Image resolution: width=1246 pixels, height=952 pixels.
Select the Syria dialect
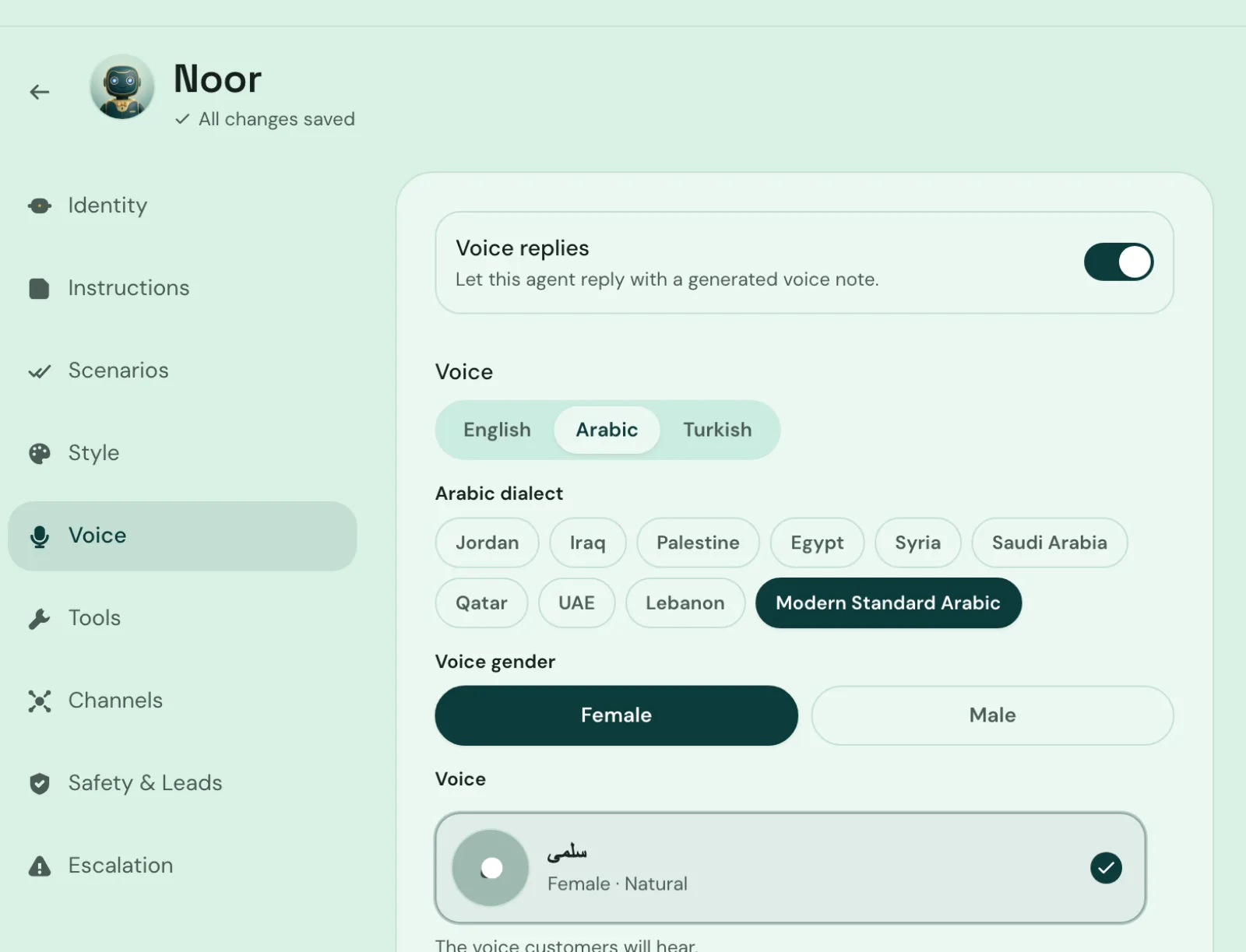click(917, 543)
